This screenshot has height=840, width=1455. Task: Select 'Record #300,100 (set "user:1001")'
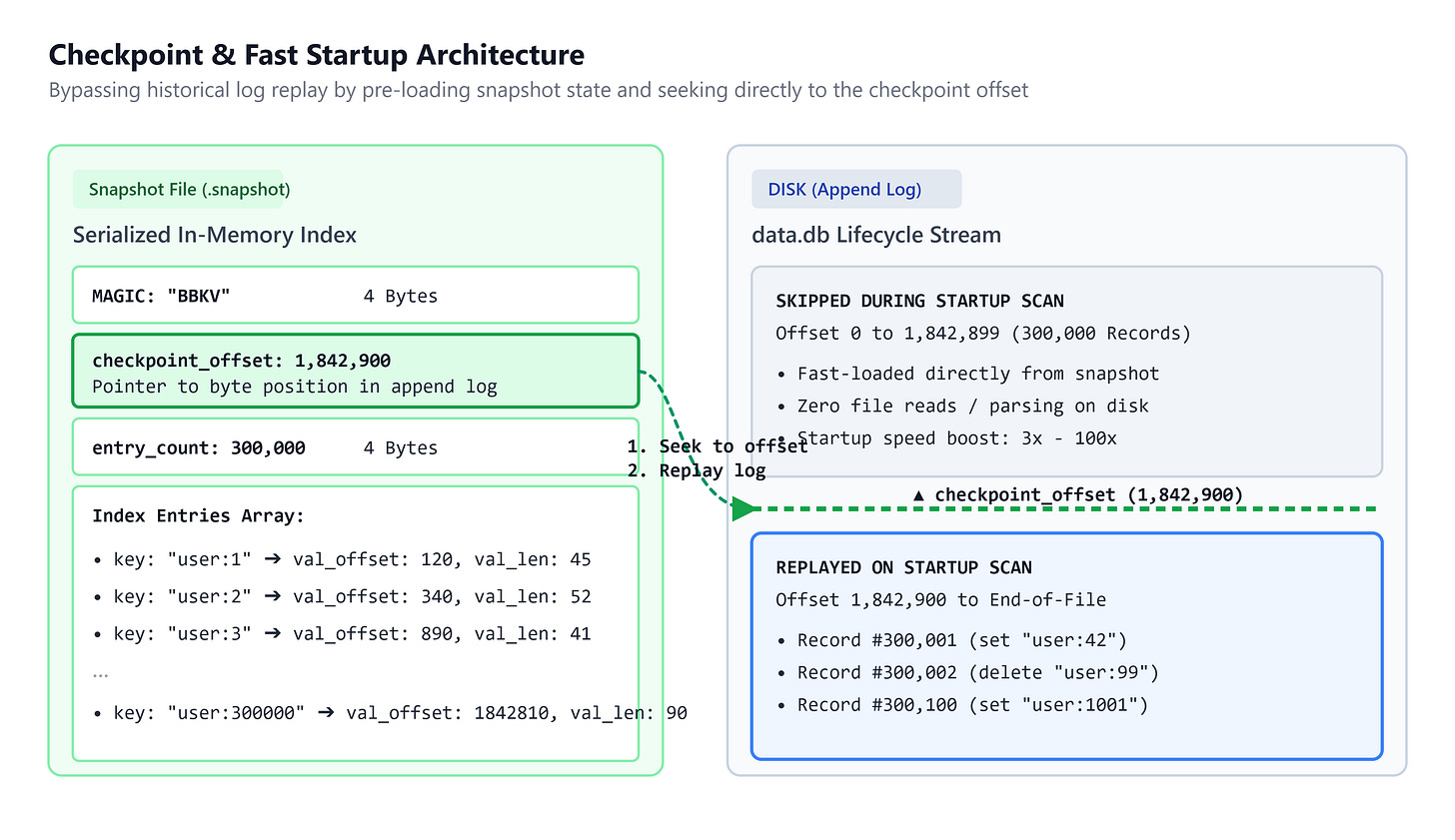click(963, 705)
